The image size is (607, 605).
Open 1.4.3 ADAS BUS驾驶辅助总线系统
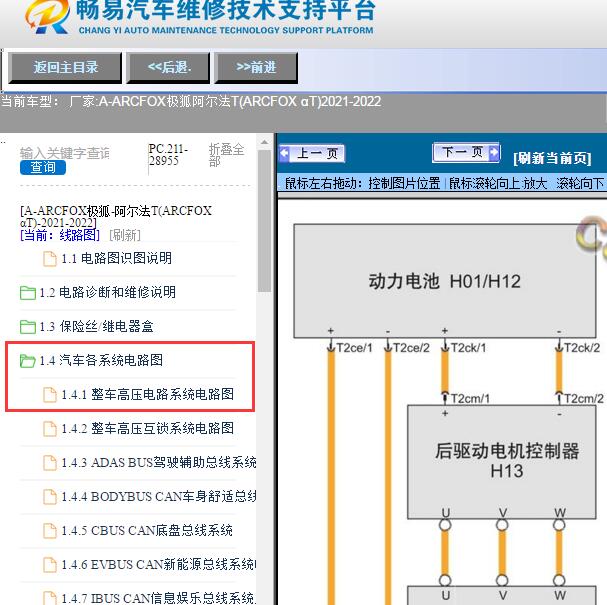(x=159, y=463)
